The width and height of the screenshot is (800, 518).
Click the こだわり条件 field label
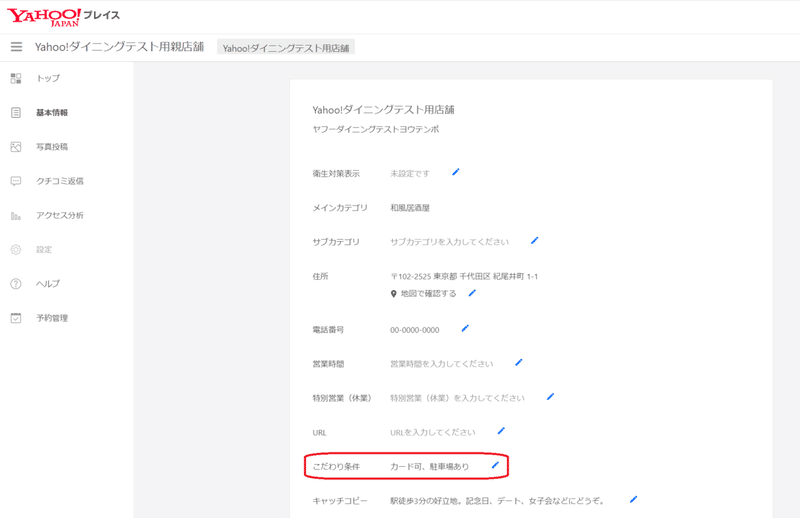(x=336, y=466)
